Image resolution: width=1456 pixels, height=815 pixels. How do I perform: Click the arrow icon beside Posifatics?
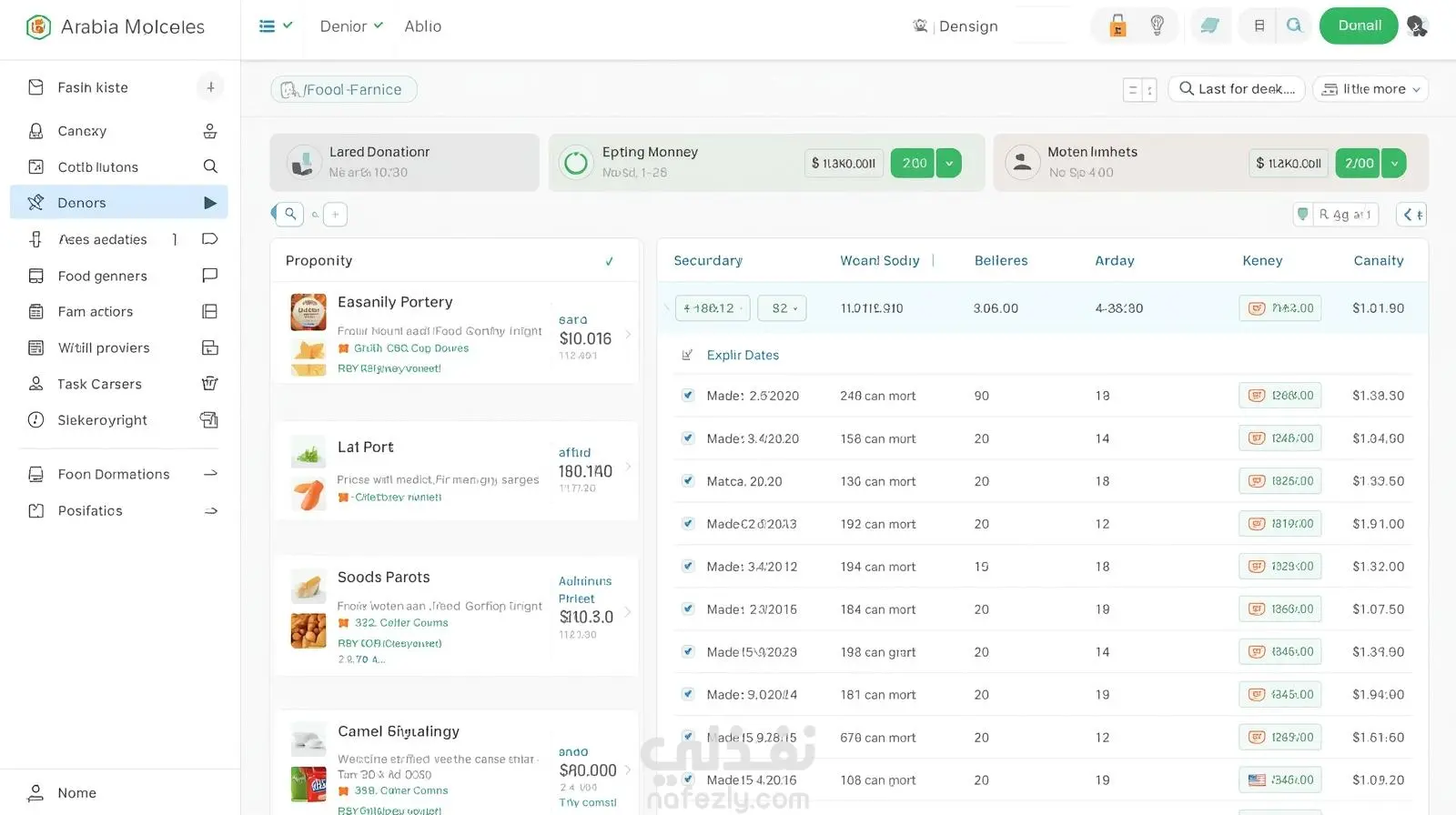tap(210, 510)
